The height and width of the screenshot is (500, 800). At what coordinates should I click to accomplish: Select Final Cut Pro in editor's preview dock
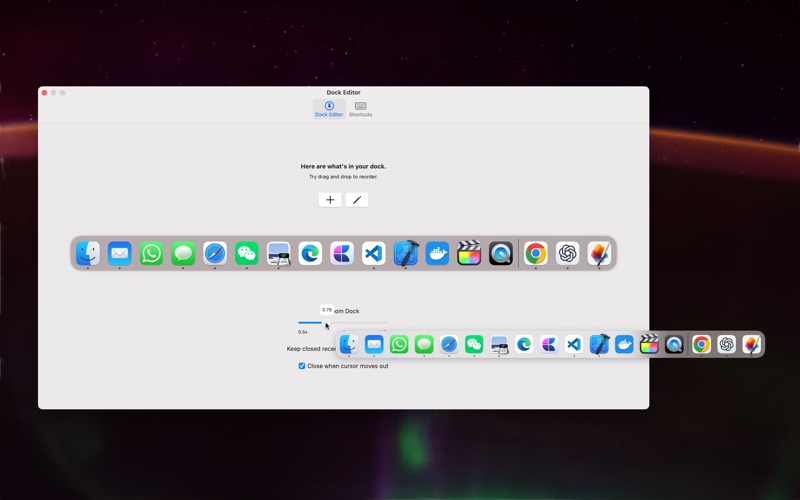(469, 253)
